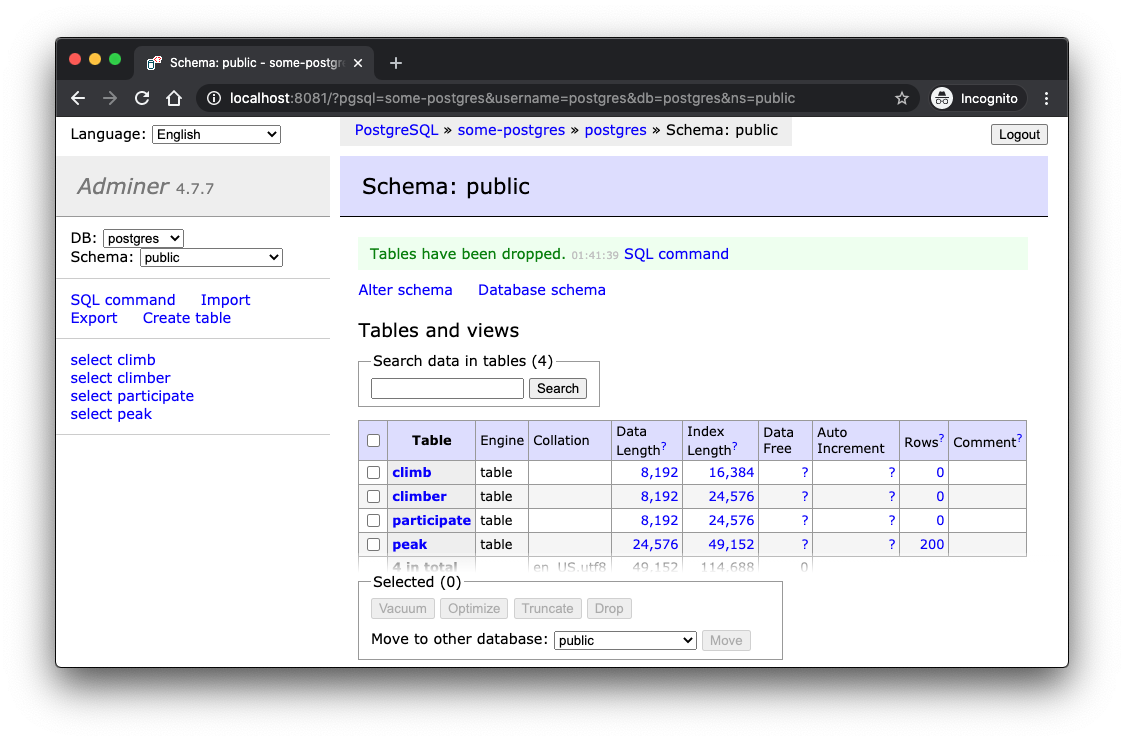Screen dimensions: 1124x741
Task: Open the Move to other database dropdown
Action: click(625, 640)
